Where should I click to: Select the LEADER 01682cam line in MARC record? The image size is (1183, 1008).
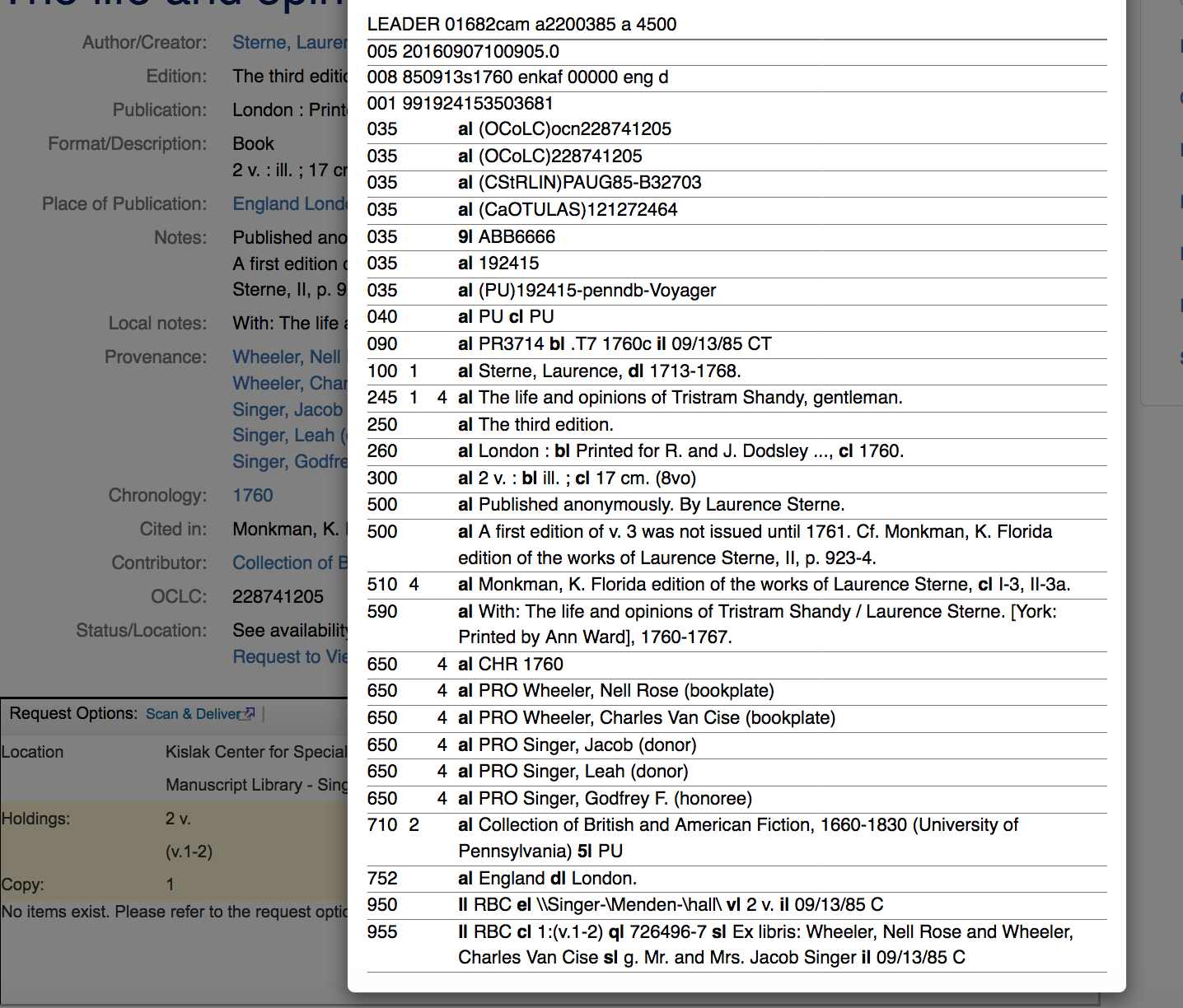tap(736, 25)
